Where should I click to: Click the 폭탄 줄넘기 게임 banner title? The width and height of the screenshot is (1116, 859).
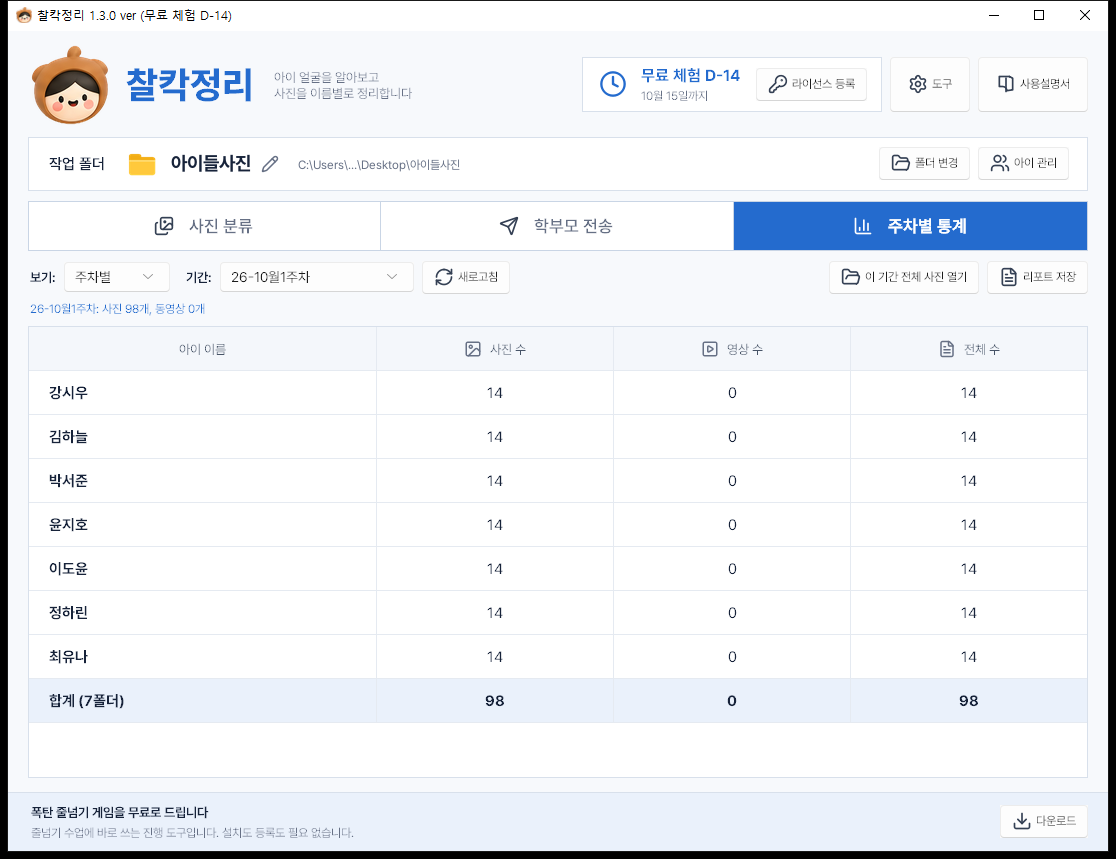click(120, 812)
